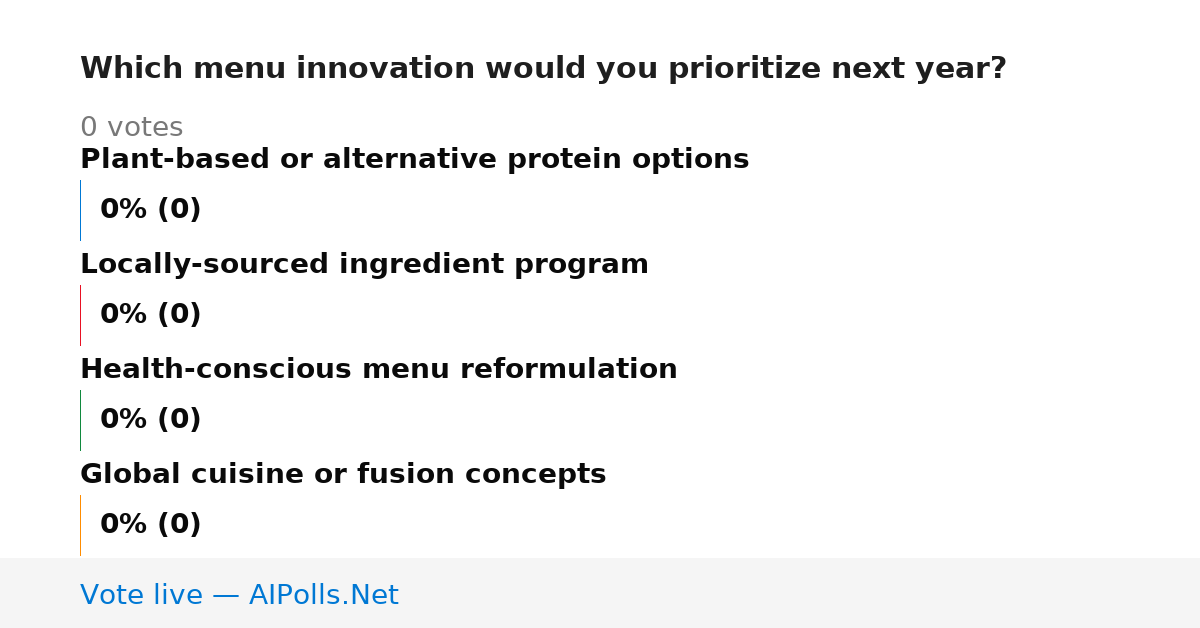Select Global cuisine or fusion concepts
This screenshot has height=628, width=1200.
(343, 474)
